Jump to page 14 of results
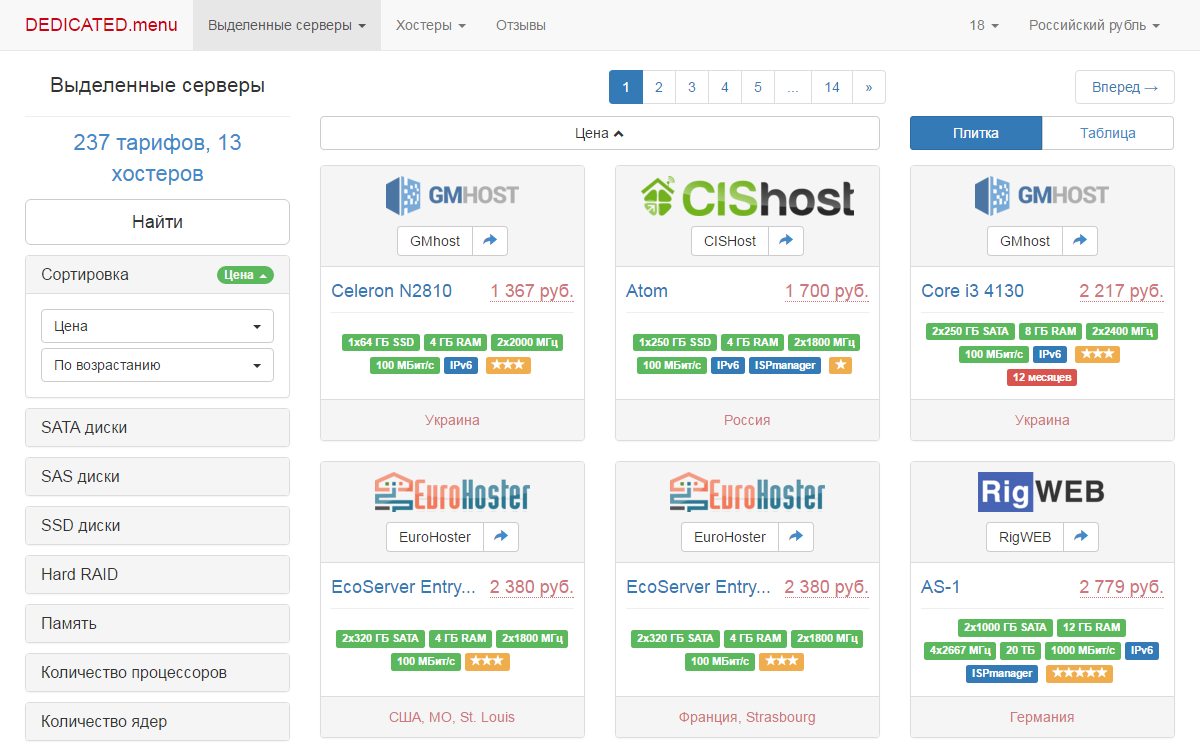This screenshot has height=750, width=1200. [832, 87]
